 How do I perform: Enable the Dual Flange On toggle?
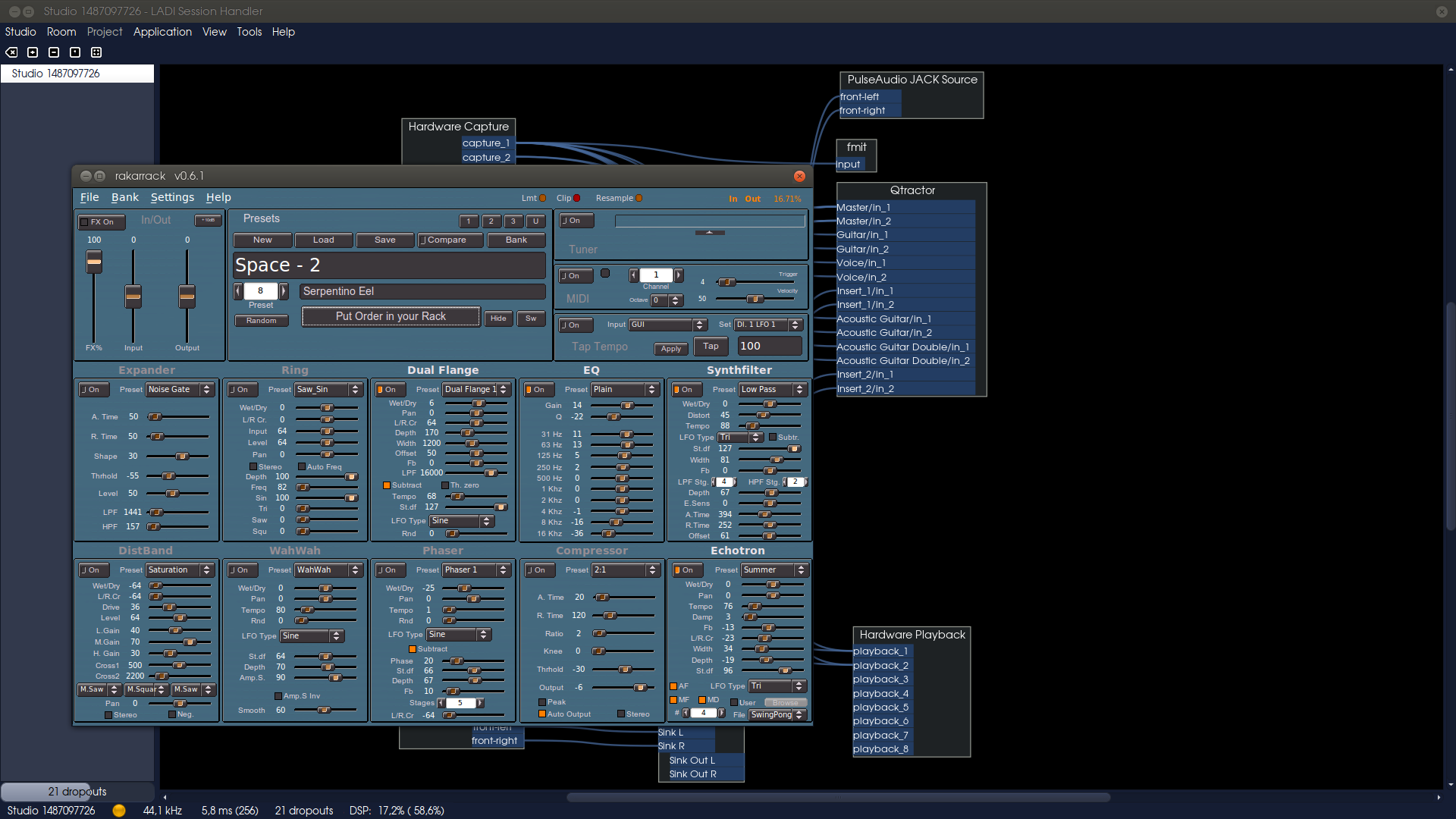(x=391, y=390)
